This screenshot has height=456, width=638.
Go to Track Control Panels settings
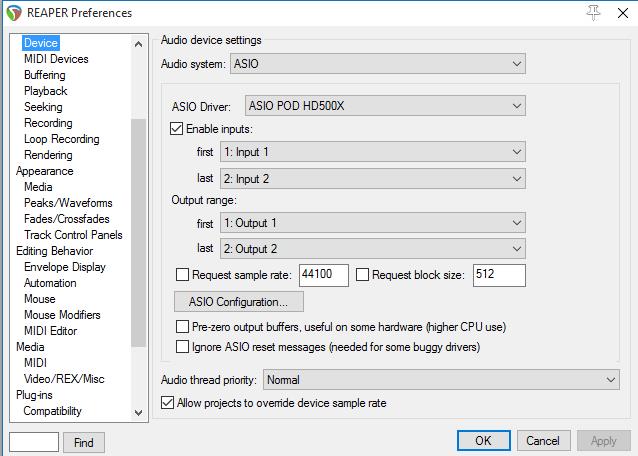(x=73, y=235)
